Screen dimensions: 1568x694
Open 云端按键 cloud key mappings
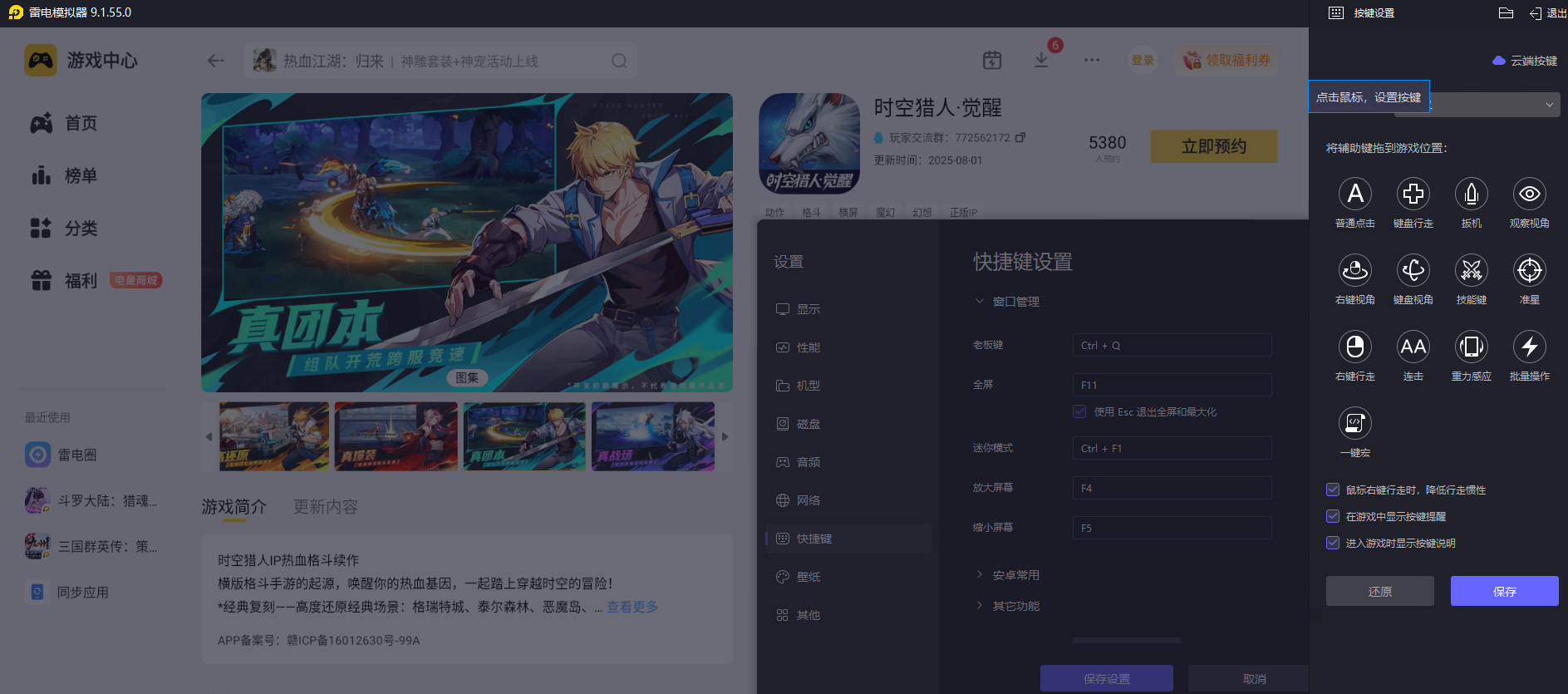(1525, 61)
